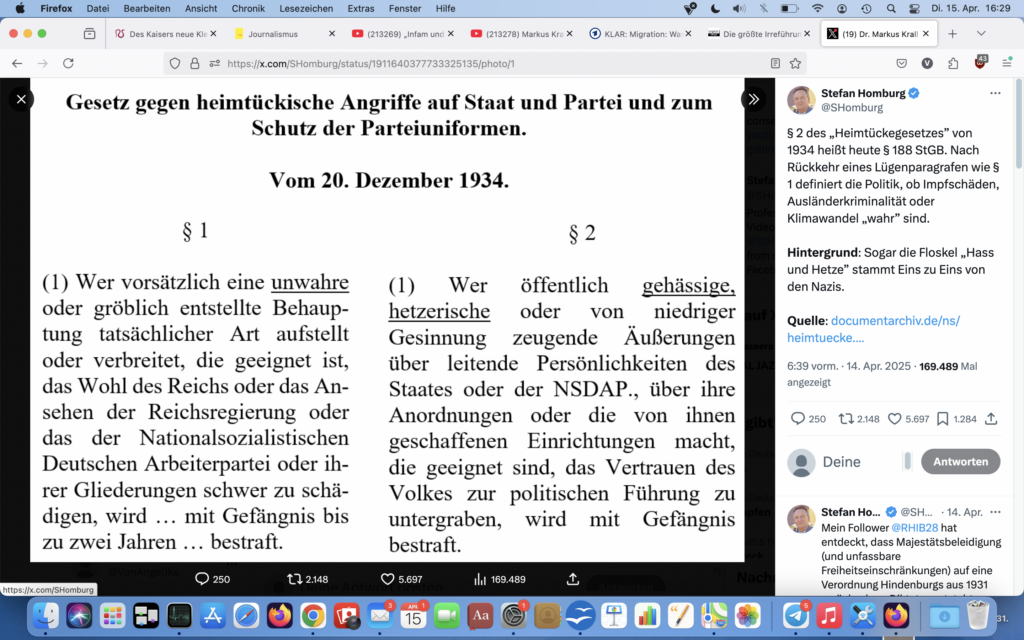Click into the reply text field
The width and height of the screenshot is (1024, 640).
tap(860, 462)
